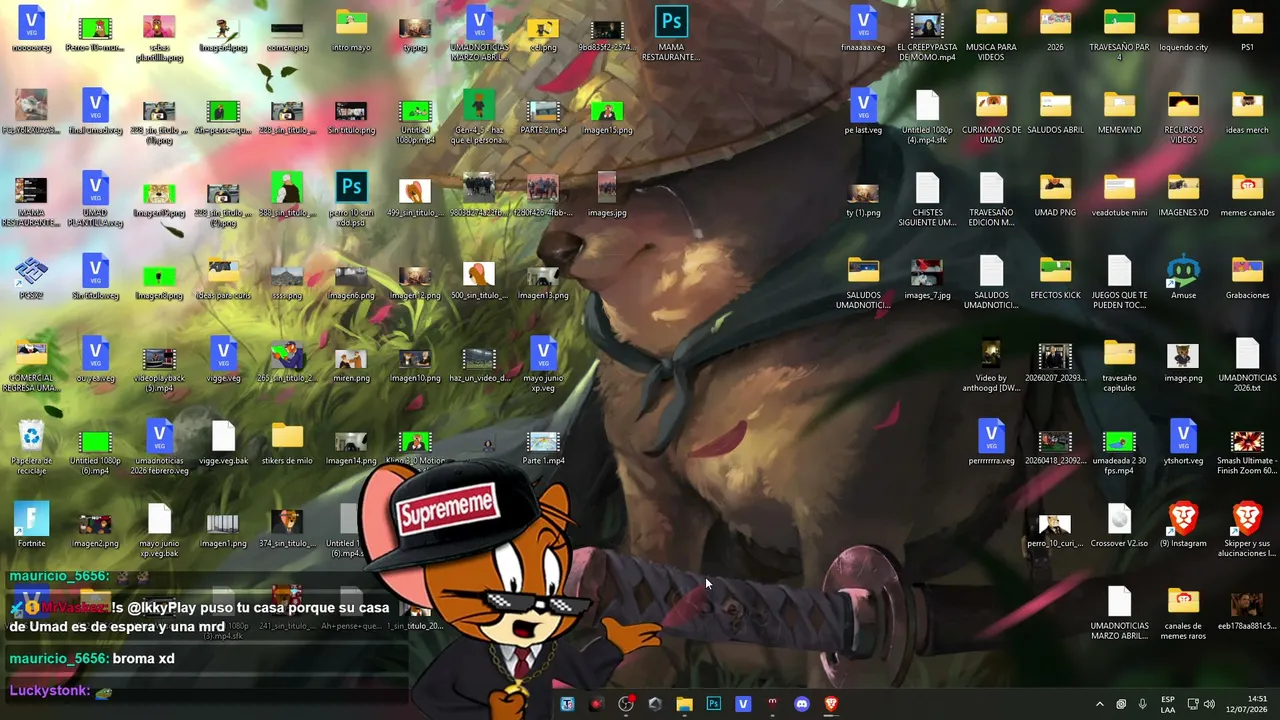Select the EFECTOS KICK folder
The height and width of the screenshot is (720, 1280).
[x=1055, y=277]
